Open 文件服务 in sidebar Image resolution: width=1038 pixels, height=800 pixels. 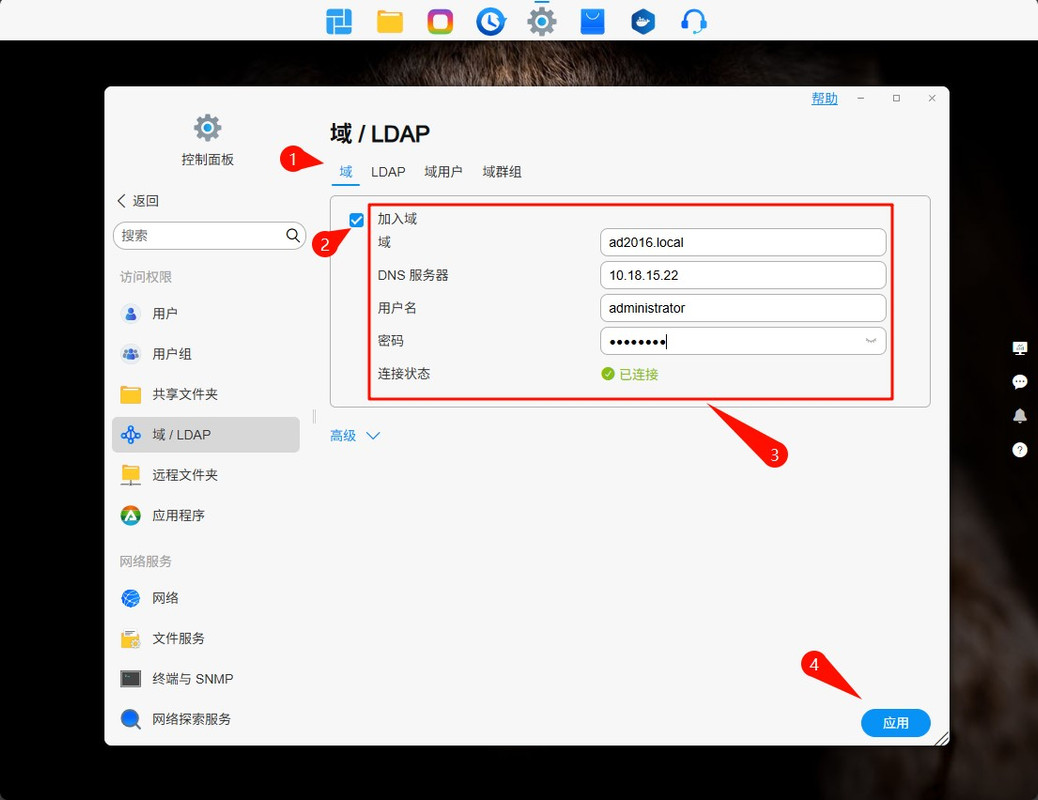click(206, 638)
